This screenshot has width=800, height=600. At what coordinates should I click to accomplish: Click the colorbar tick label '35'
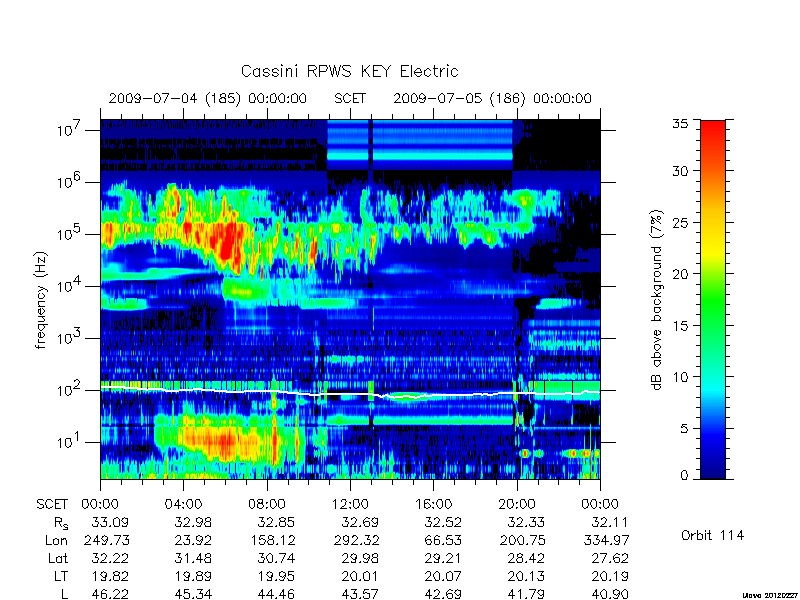[x=679, y=124]
